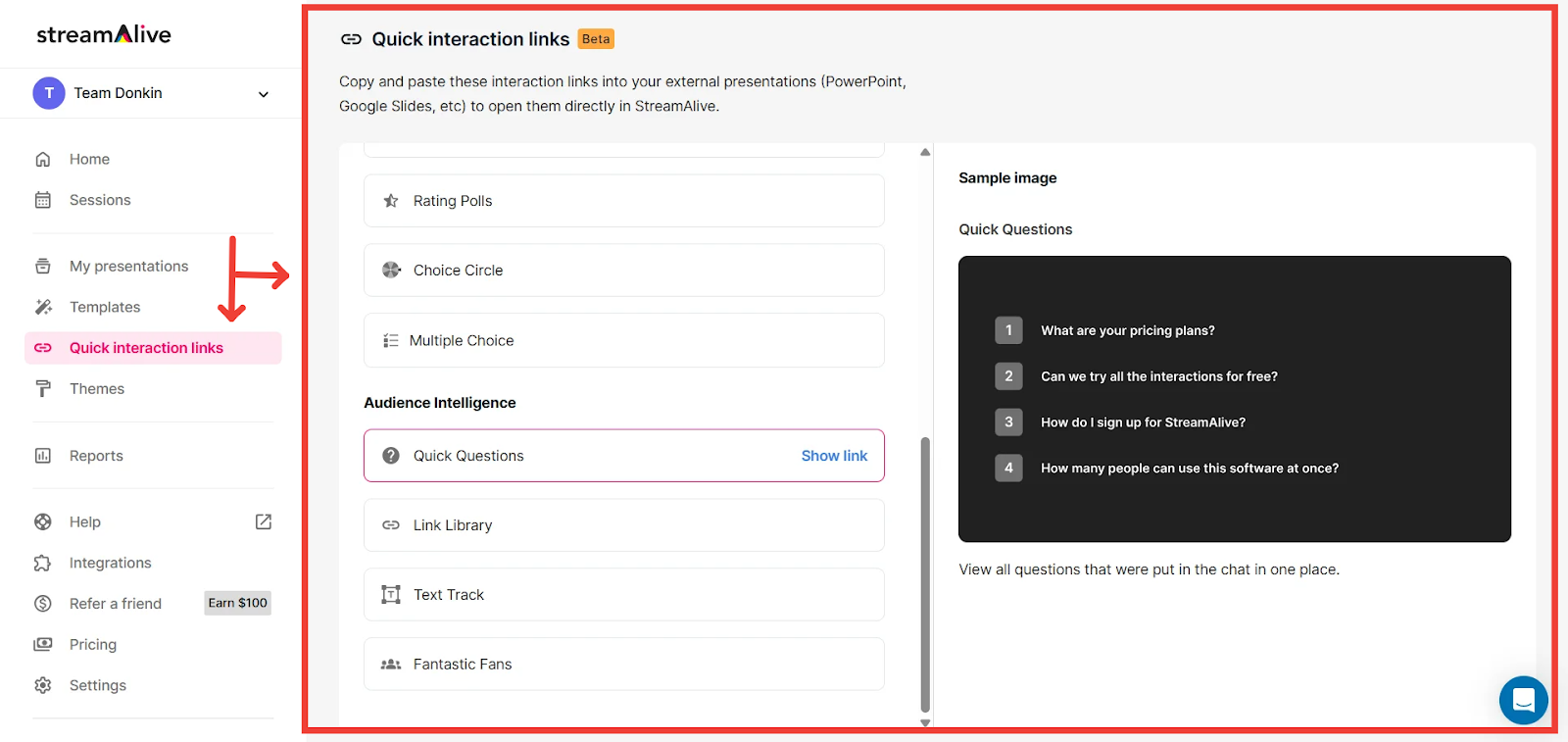This screenshot has width=1568, height=742.
Task: Select the Choice Circle interaction
Action: point(624,271)
